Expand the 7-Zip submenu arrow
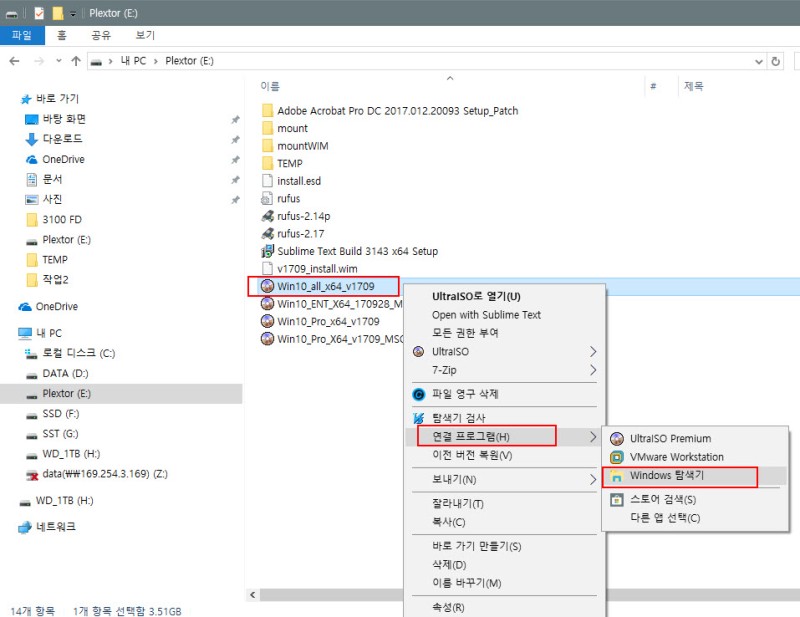Viewport: 800px width, 617px height. click(x=593, y=370)
